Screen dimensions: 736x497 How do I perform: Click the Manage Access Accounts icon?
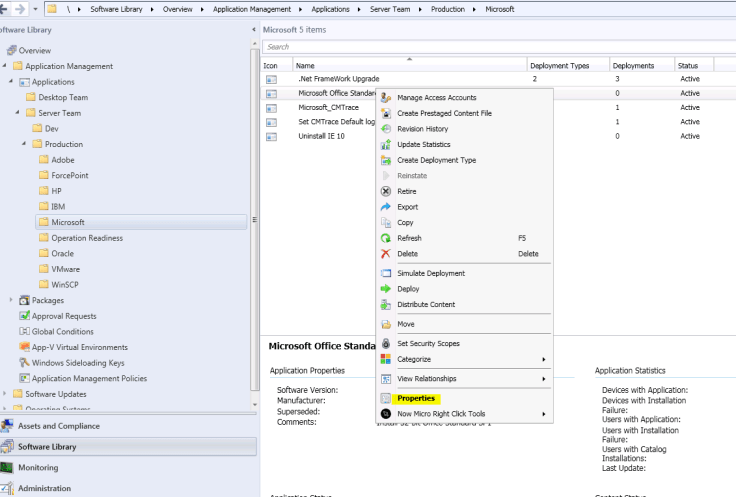[386, 98]
